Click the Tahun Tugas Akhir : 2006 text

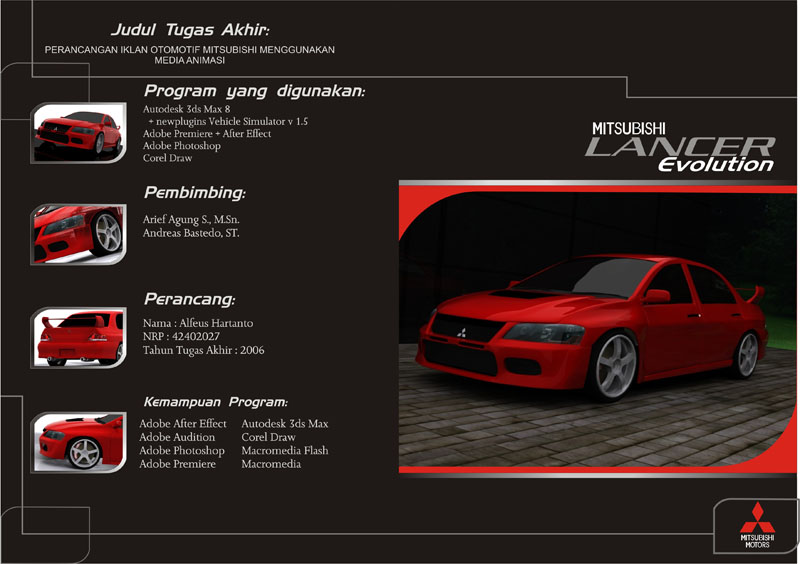click(204, 351)
